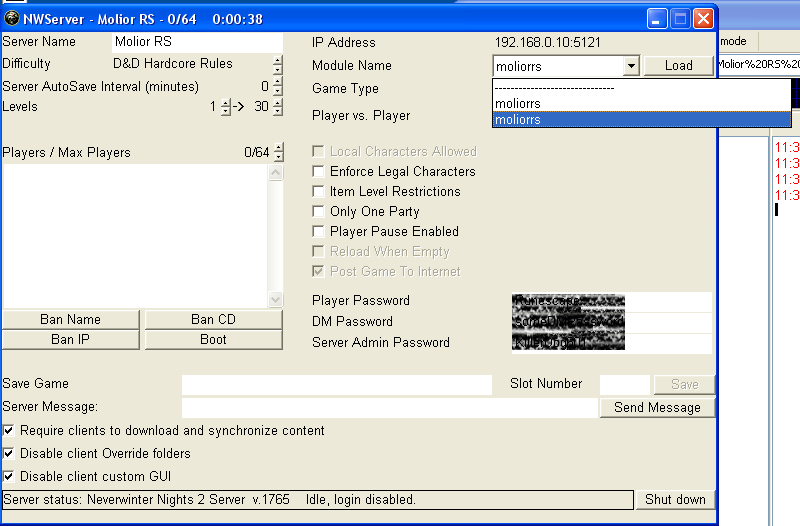The width and height of the screenshot is (800, 526).
Task: Click the address field in background window
Action: (758, 64)
